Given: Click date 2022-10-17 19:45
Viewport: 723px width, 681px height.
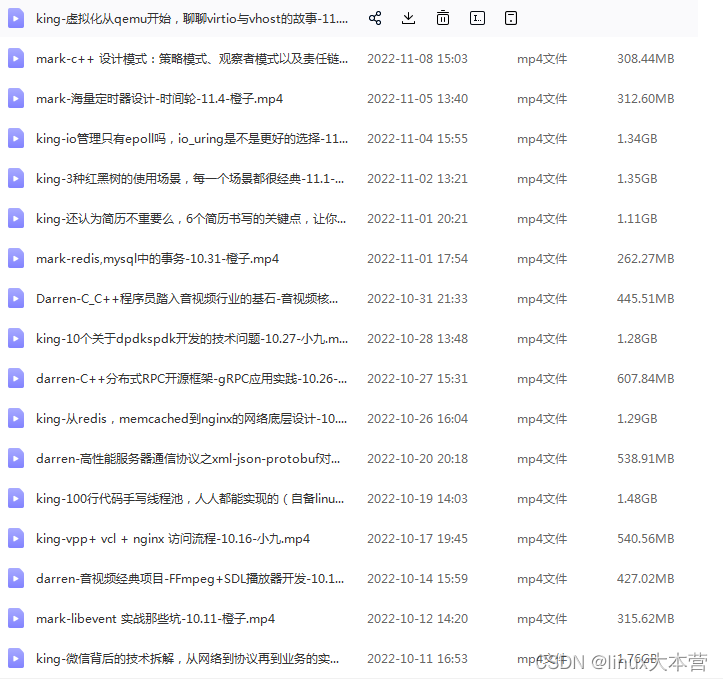Looking at the screenshot, I should tap(417, 539).
